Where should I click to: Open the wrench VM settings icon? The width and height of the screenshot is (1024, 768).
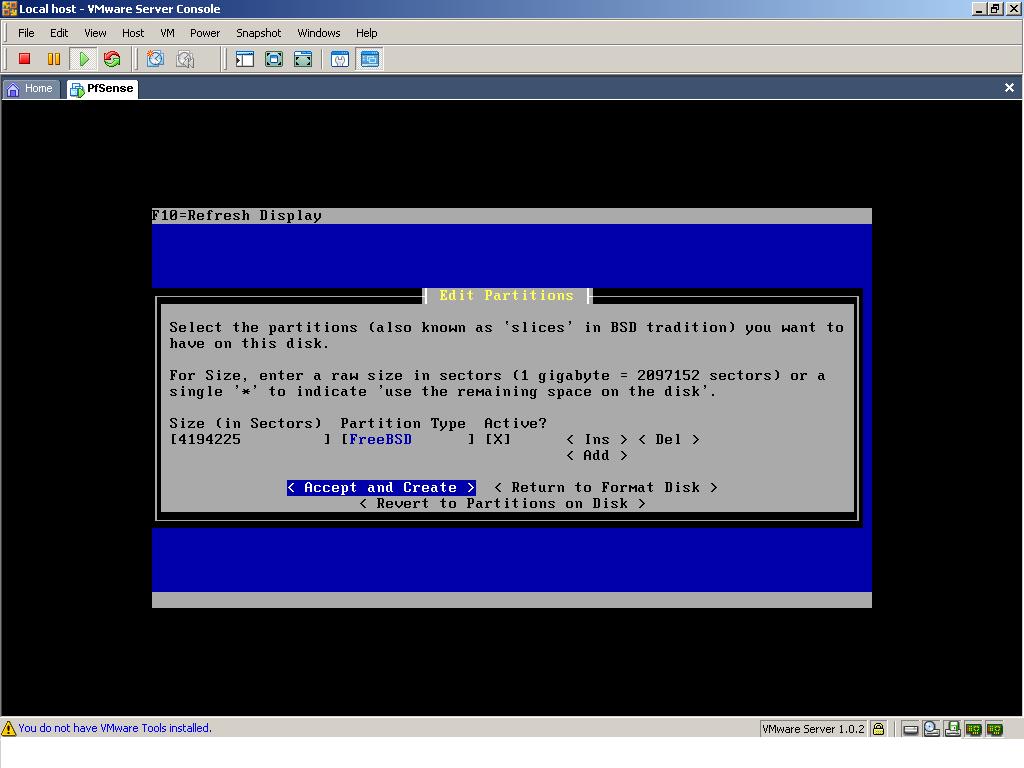pyautogui.click(x=340, y=59)
